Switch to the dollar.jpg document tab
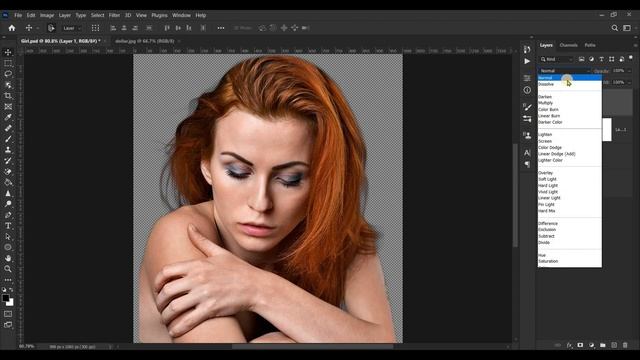 144,41
